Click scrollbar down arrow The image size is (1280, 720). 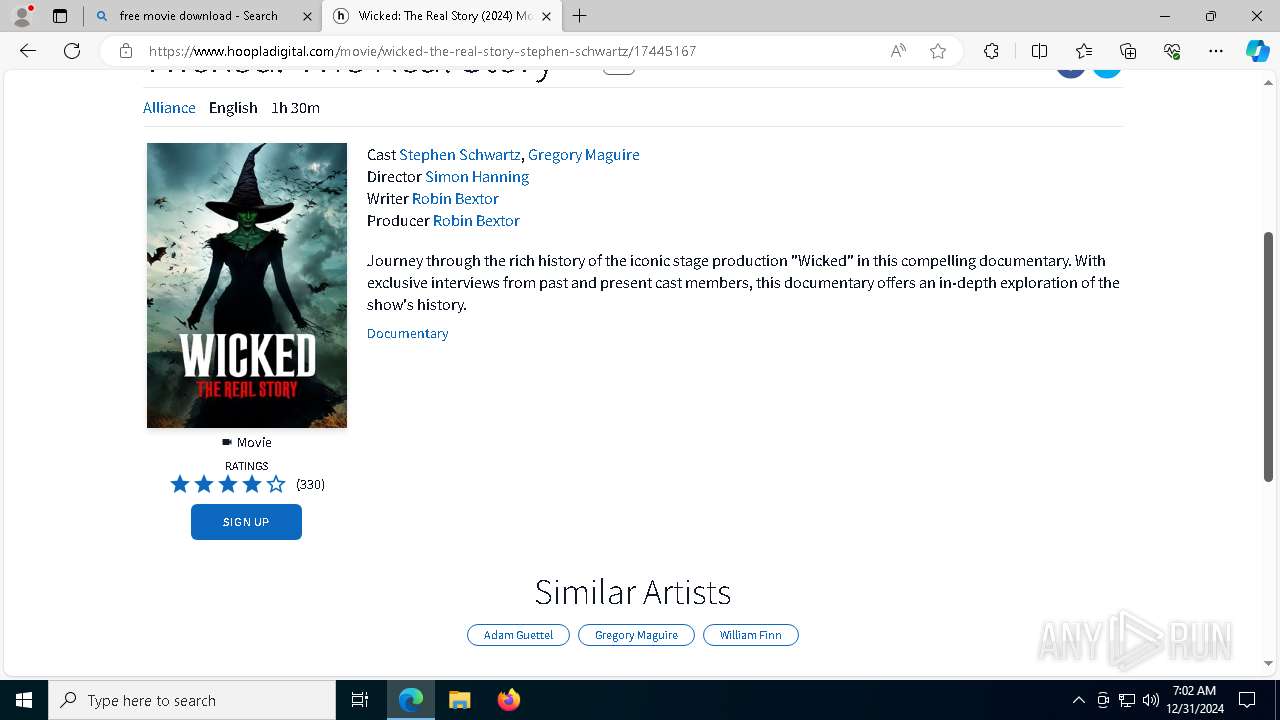(1269, 663)
